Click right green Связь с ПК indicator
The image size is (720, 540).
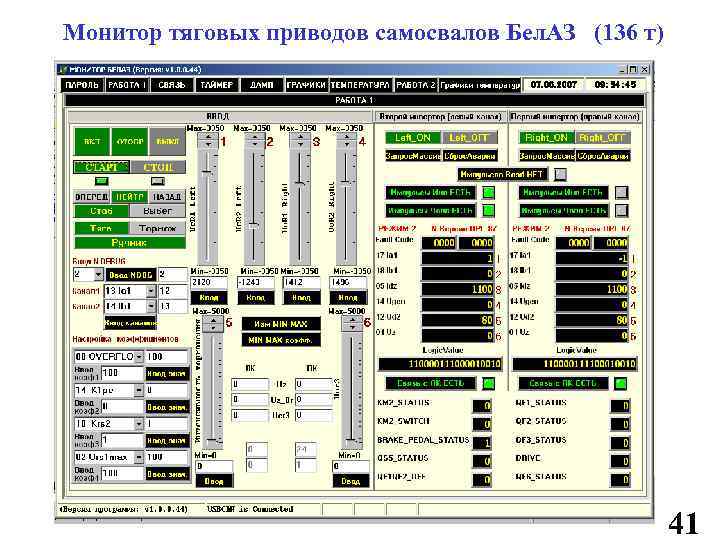(x=621, y=383)
